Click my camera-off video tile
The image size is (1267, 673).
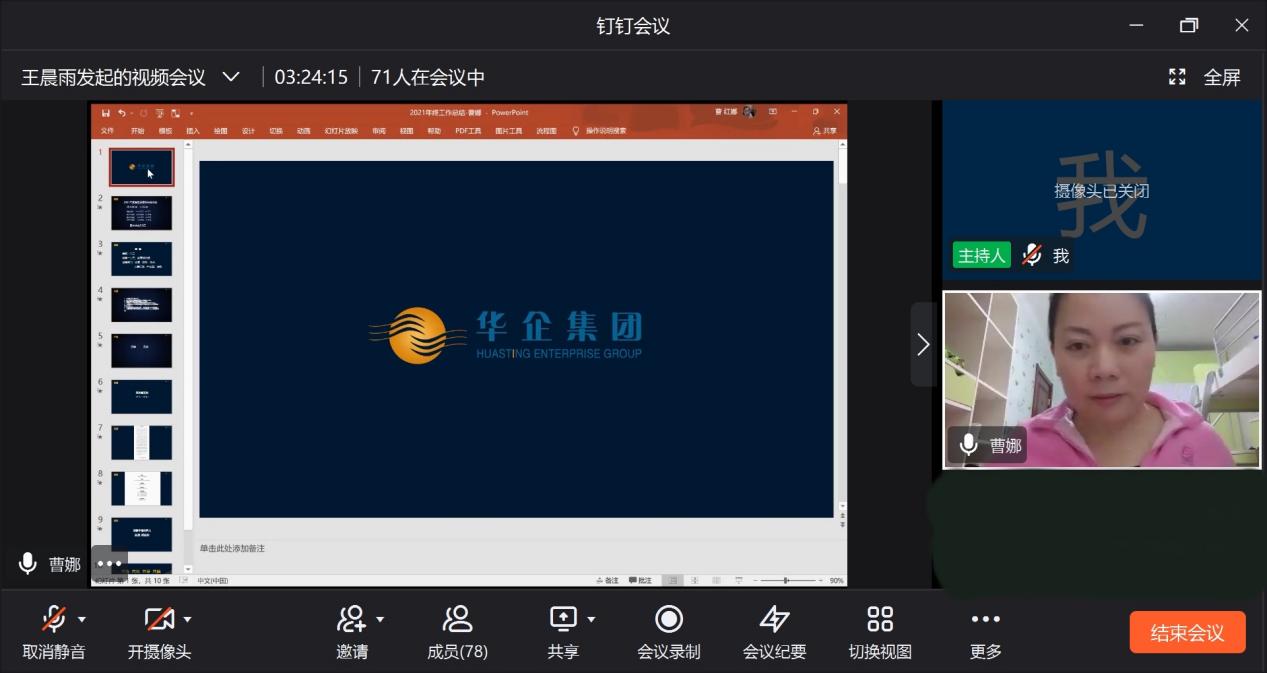pos(1101,190)
